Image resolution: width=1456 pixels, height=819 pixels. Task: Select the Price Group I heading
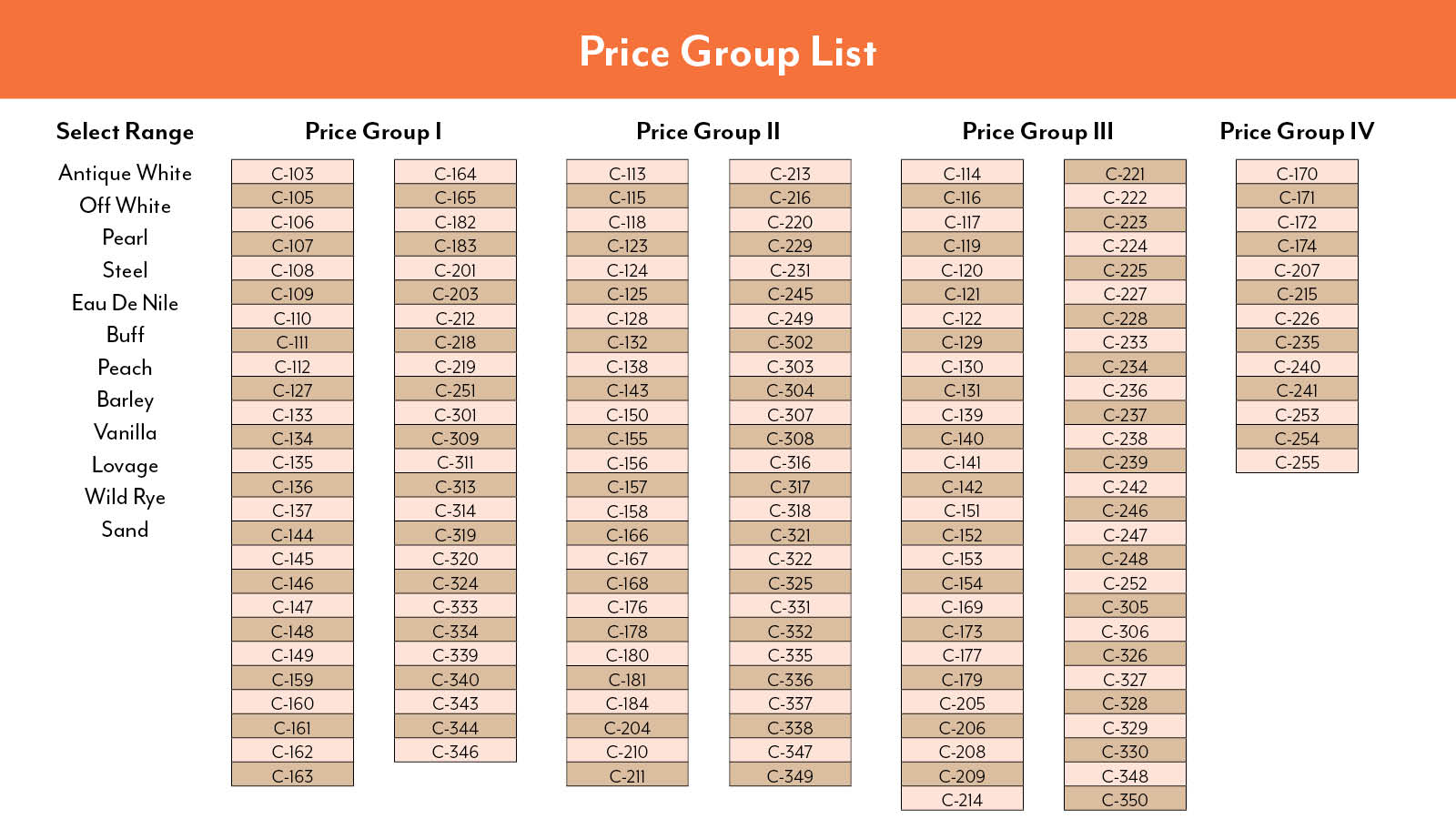(x=373, y=132)
